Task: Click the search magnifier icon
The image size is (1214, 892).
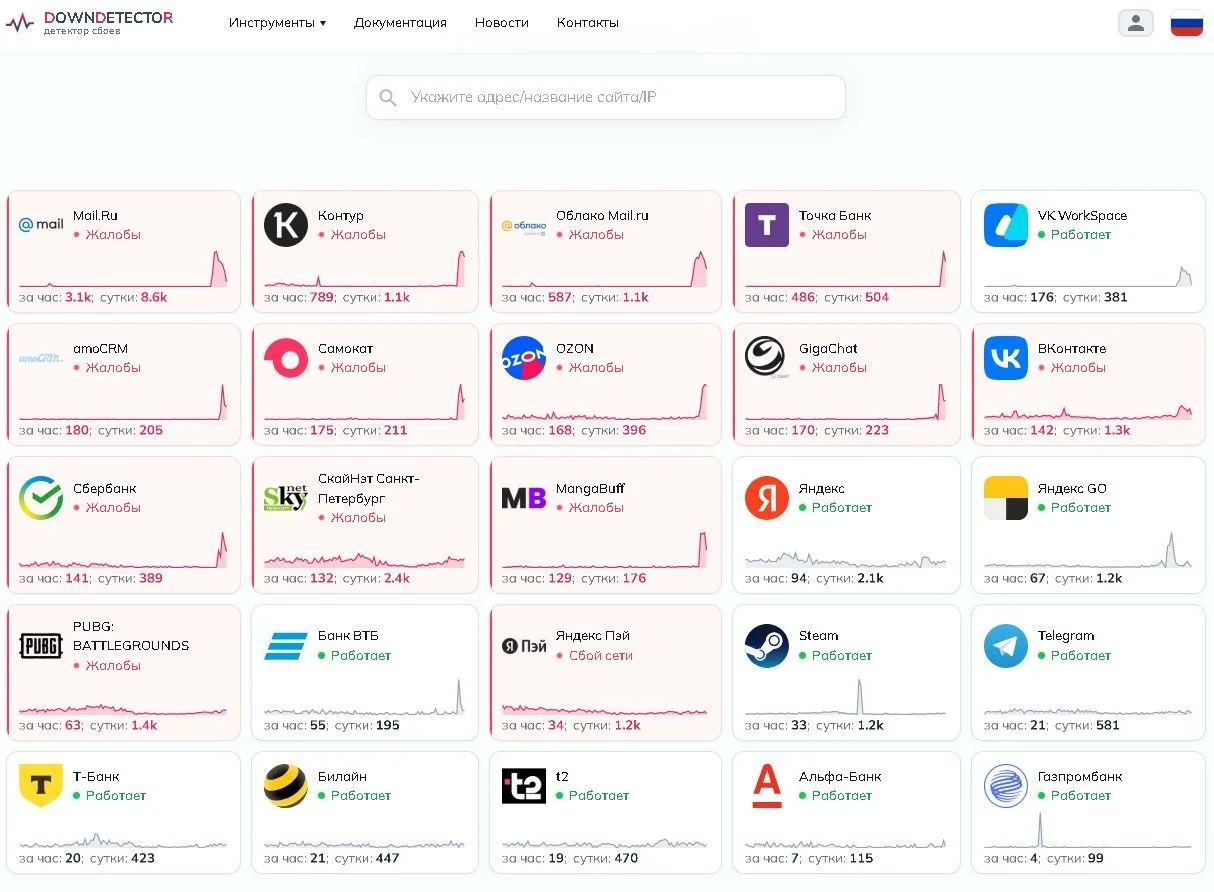Action: coord(388,98)
